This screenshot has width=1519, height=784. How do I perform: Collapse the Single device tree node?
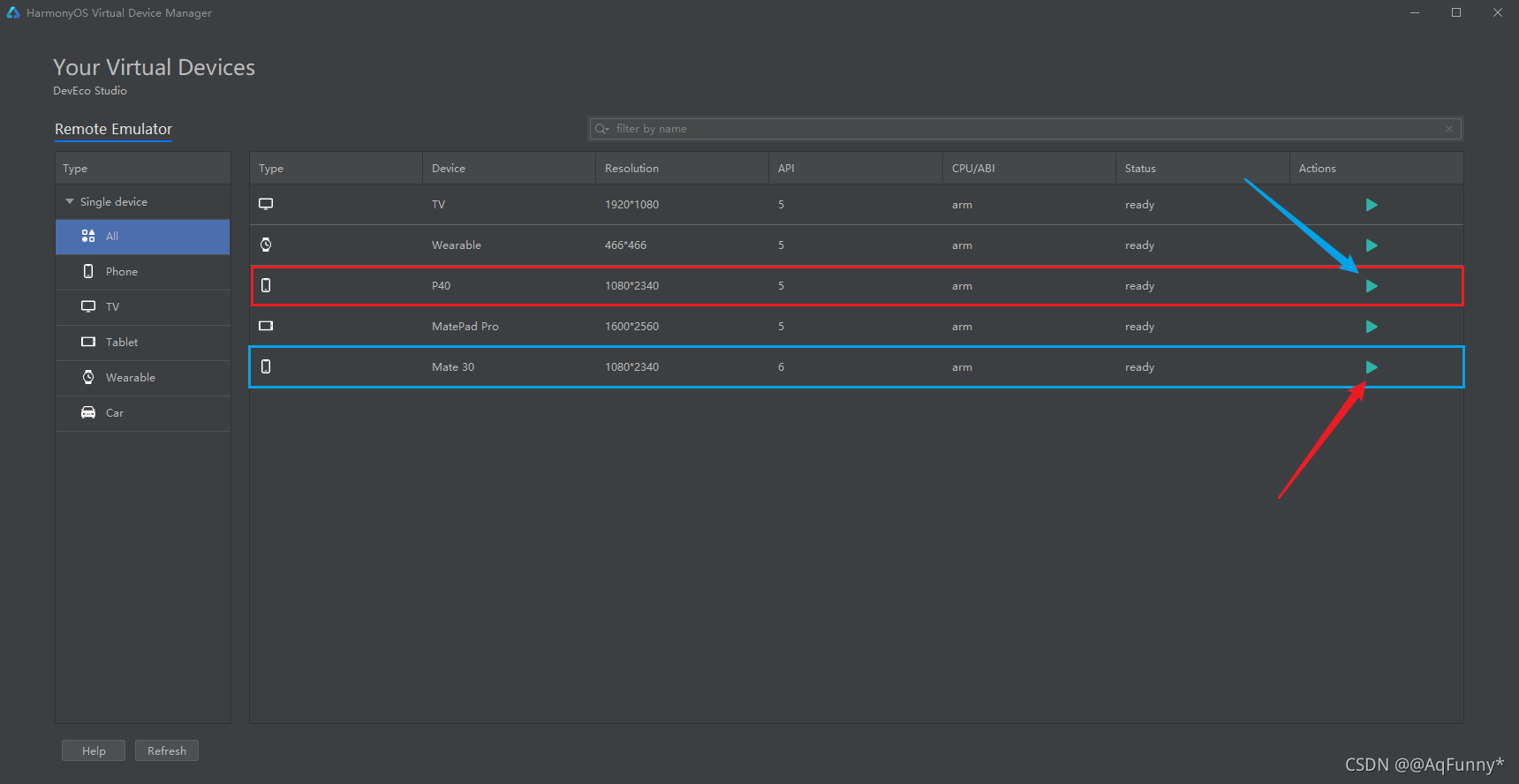pyautogui.click(x=70, y=202)
